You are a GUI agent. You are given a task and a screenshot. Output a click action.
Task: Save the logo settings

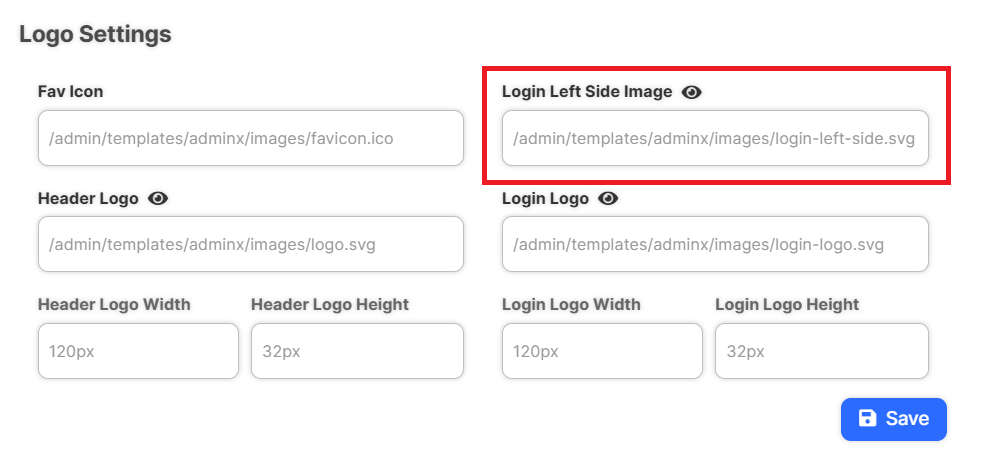point(893,419)
